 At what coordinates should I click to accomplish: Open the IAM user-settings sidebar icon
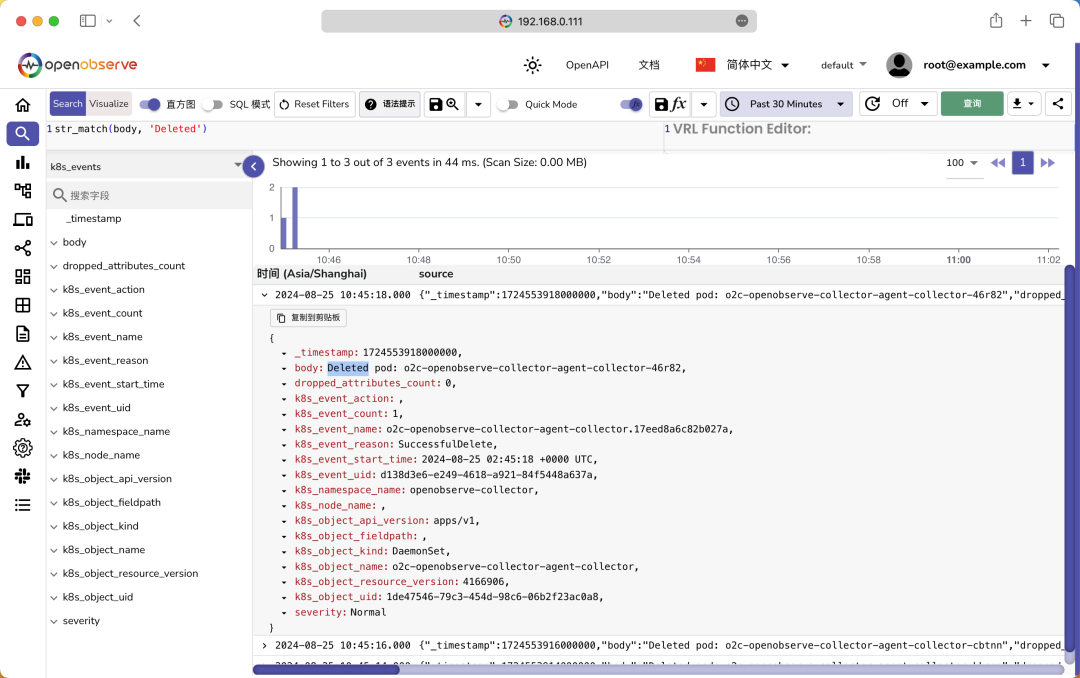click(23, 420)
